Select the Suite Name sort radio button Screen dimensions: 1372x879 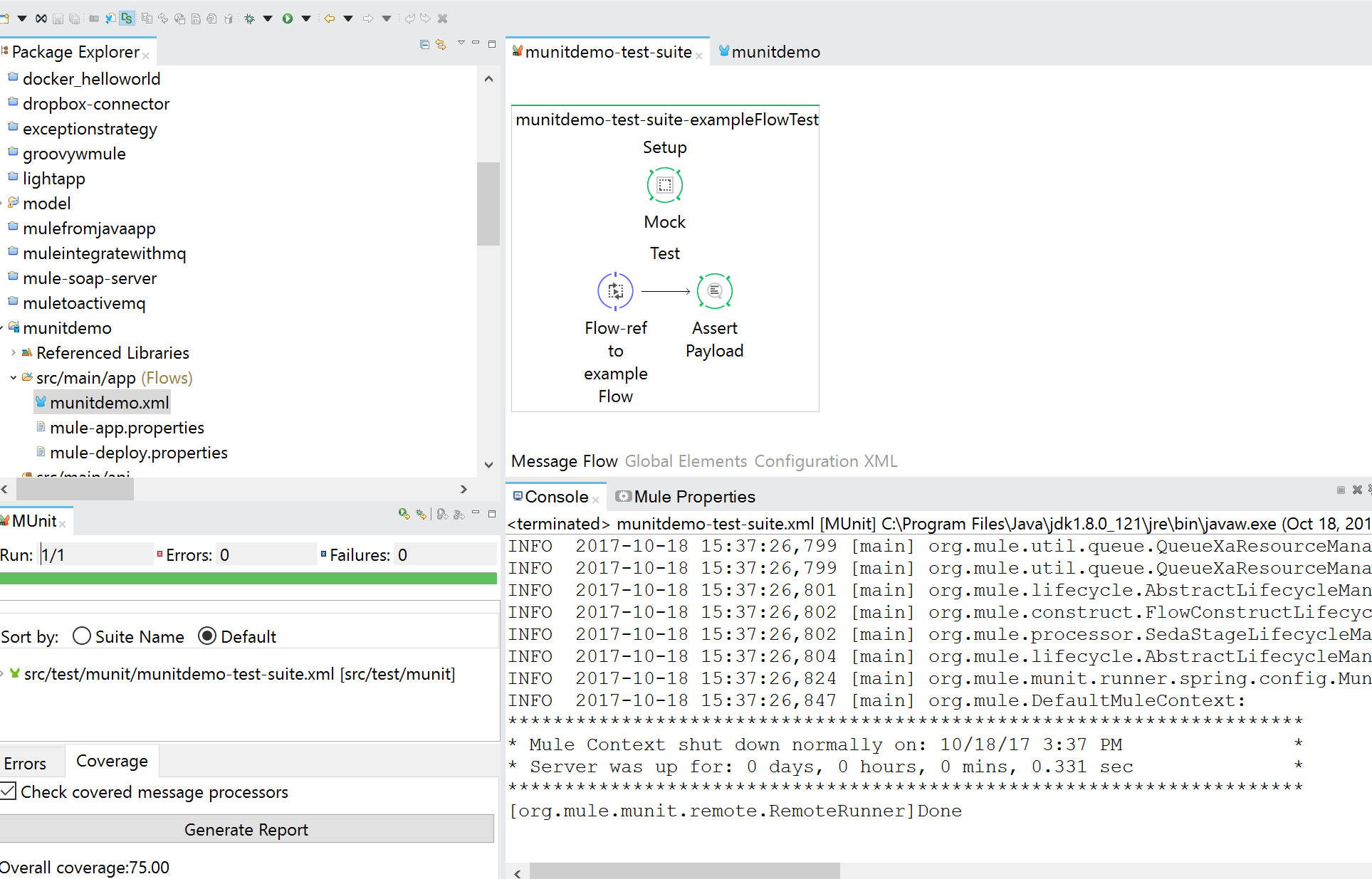point(82,636)
